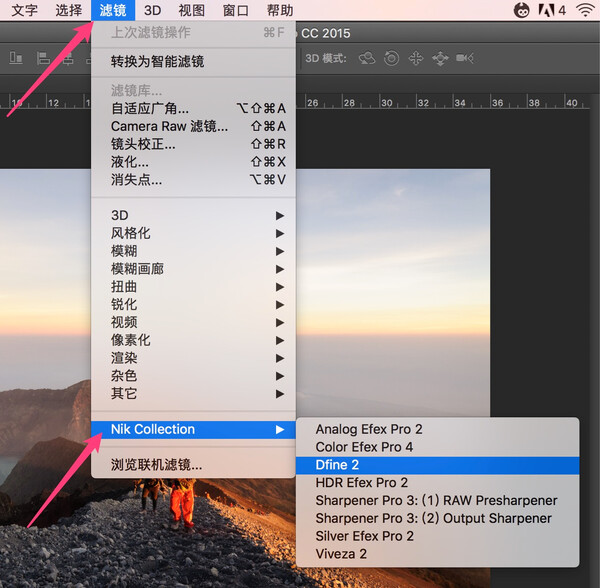Select 3D pan object mode icon
The height and width of the screenshot is (588, 600).
point(416,59)
